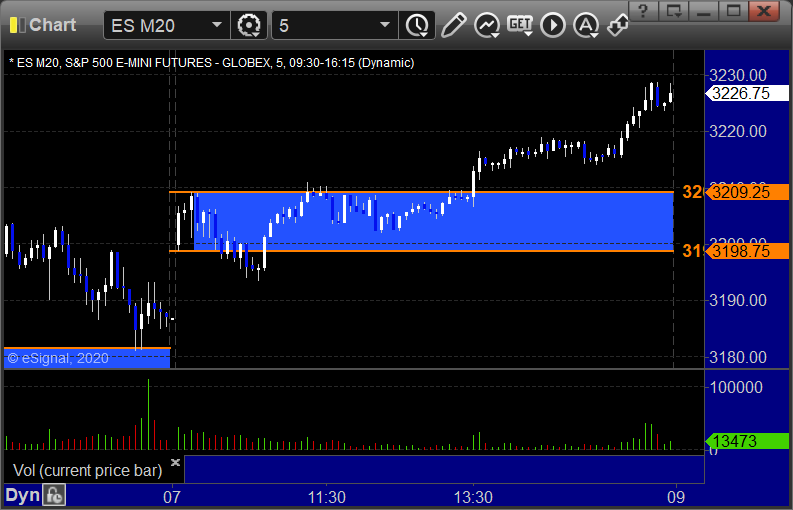Click the ES M20 symbol field
Screen dimensions: 793x510
click(167, 25)
